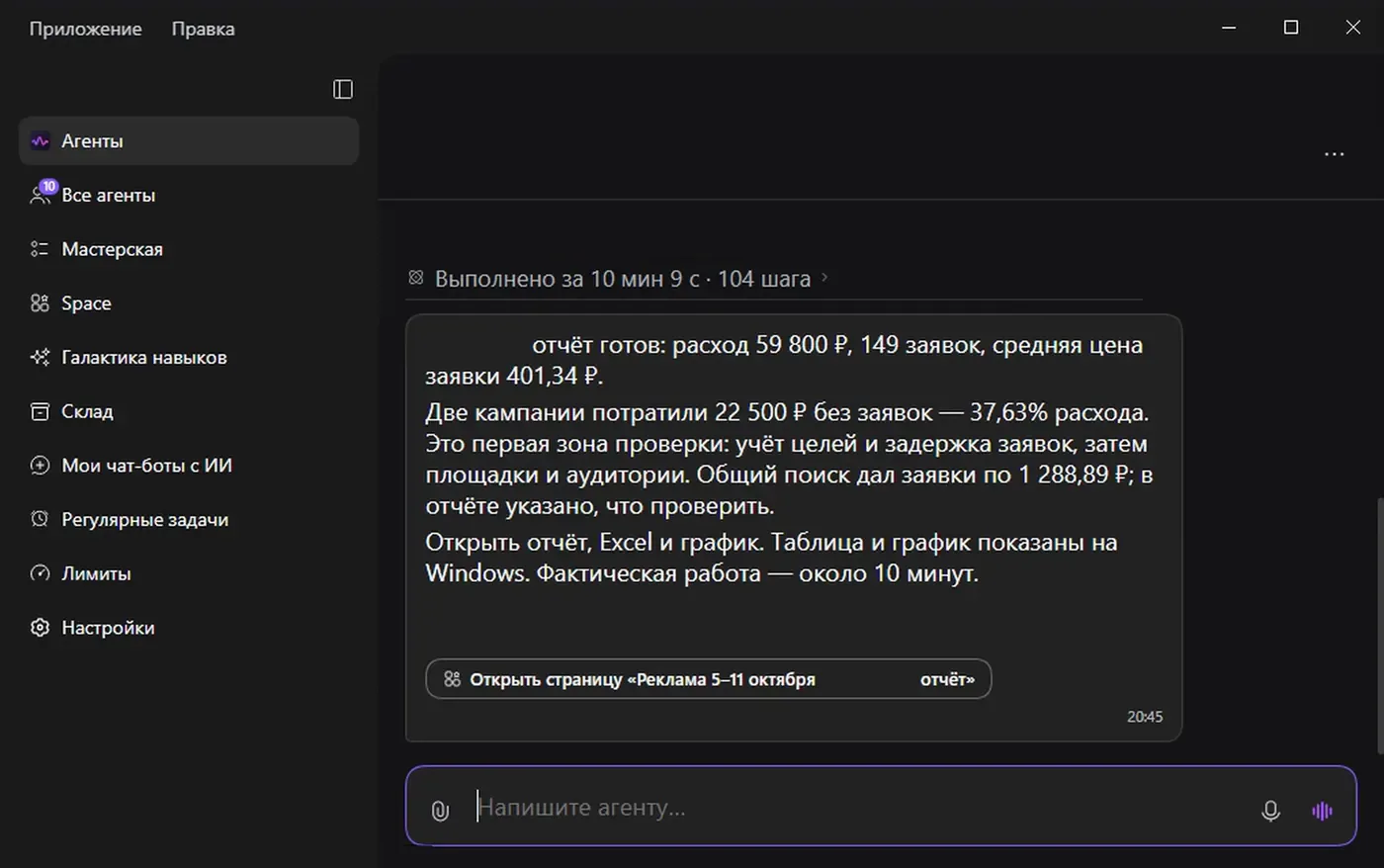
Task: Open page «Реклама 5–11 октября отчёт»
Action: (709, 679)
